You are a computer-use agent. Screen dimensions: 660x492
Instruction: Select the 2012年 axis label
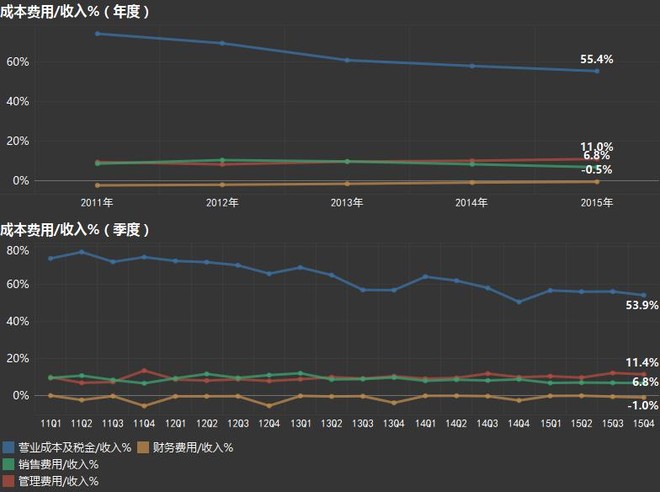(222, 203)
